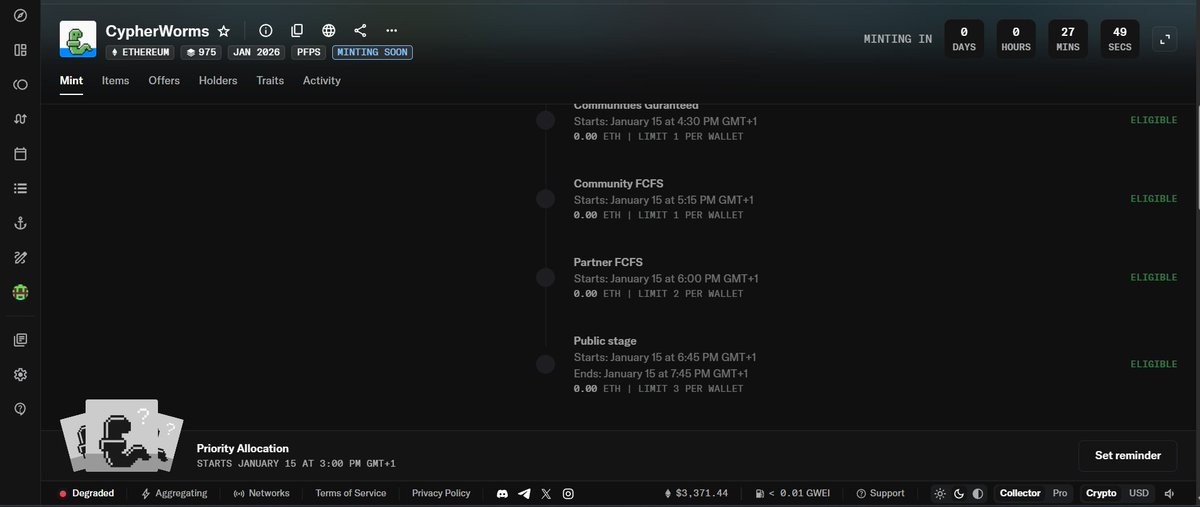
Task: Click the ELIGIBLE label for Partner FCFS
Action: point(1154,277)
